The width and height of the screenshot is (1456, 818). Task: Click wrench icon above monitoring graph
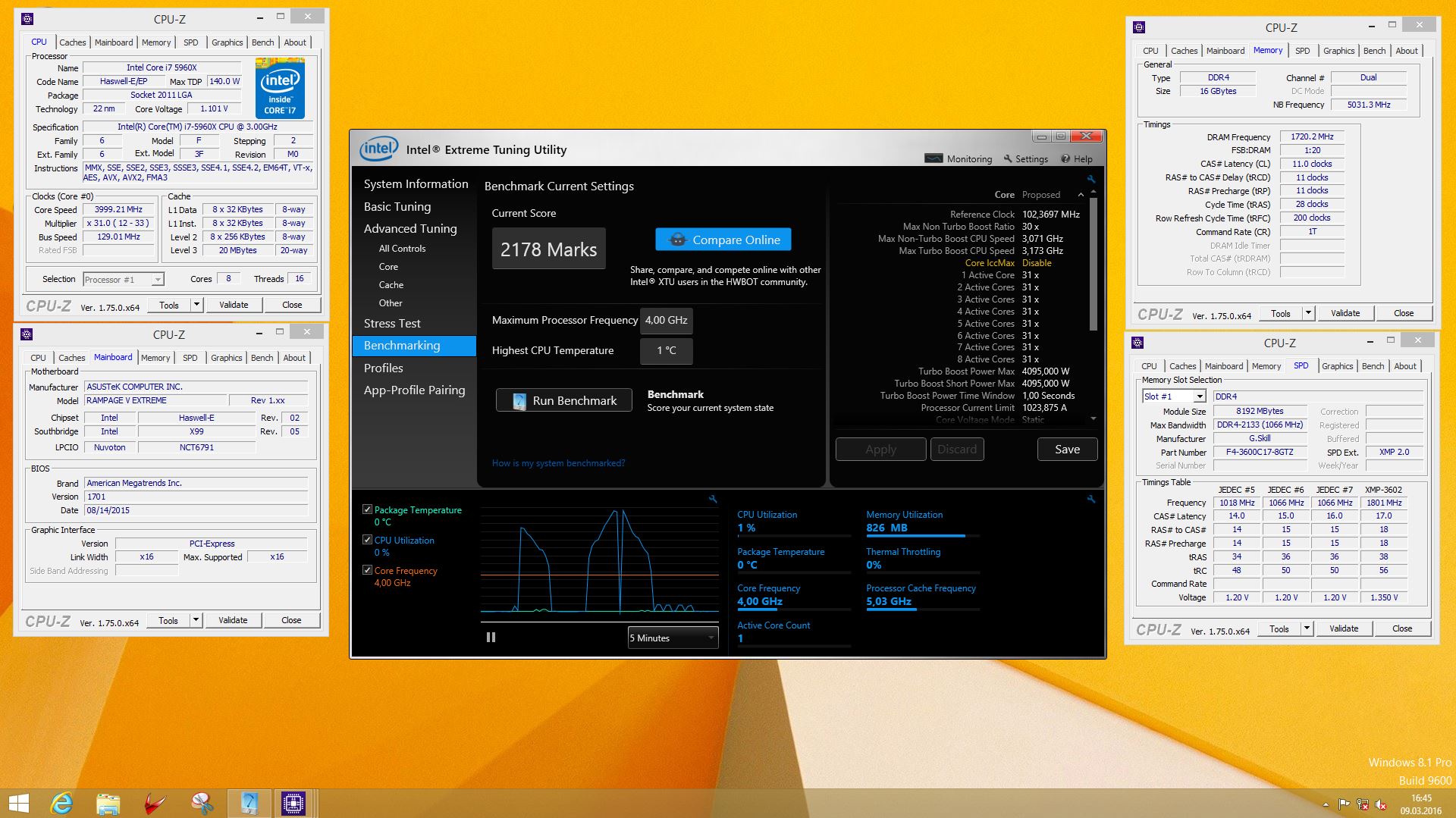coord(713,499)
